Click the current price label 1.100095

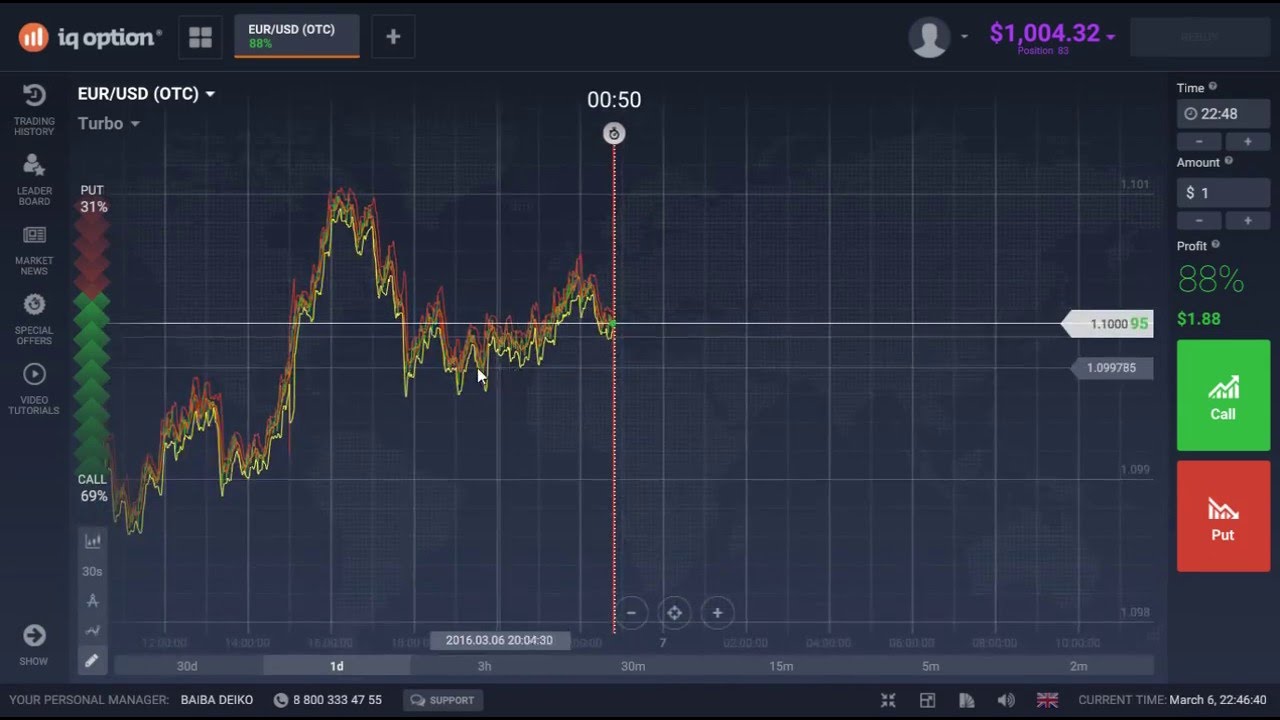tap(1108, 323)
